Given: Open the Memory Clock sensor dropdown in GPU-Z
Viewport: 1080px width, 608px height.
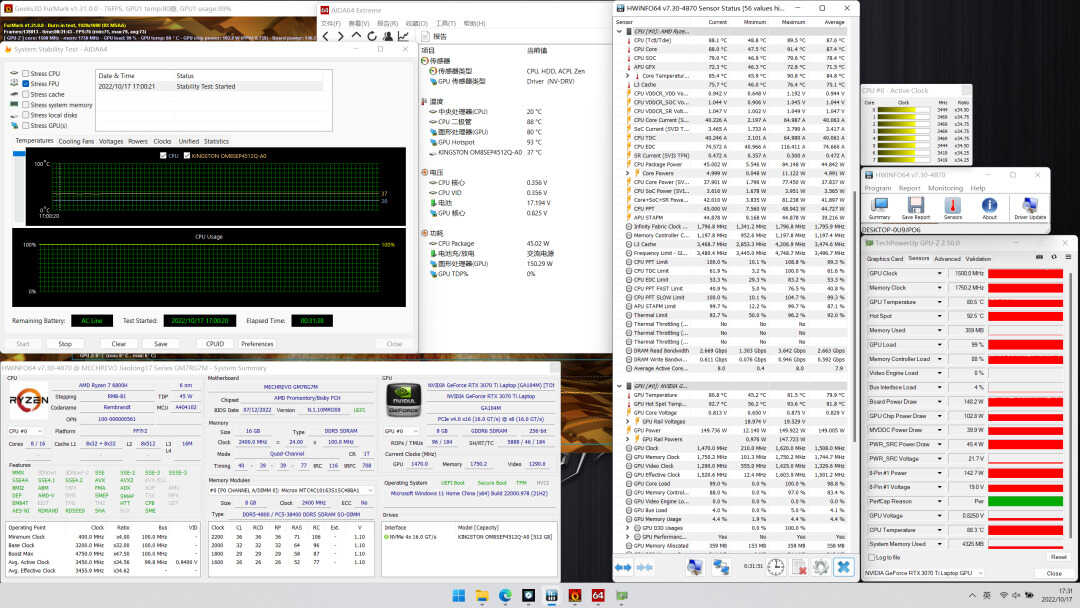Looking at the screenshot, I should pyautogui.click(x=939, y=288).
